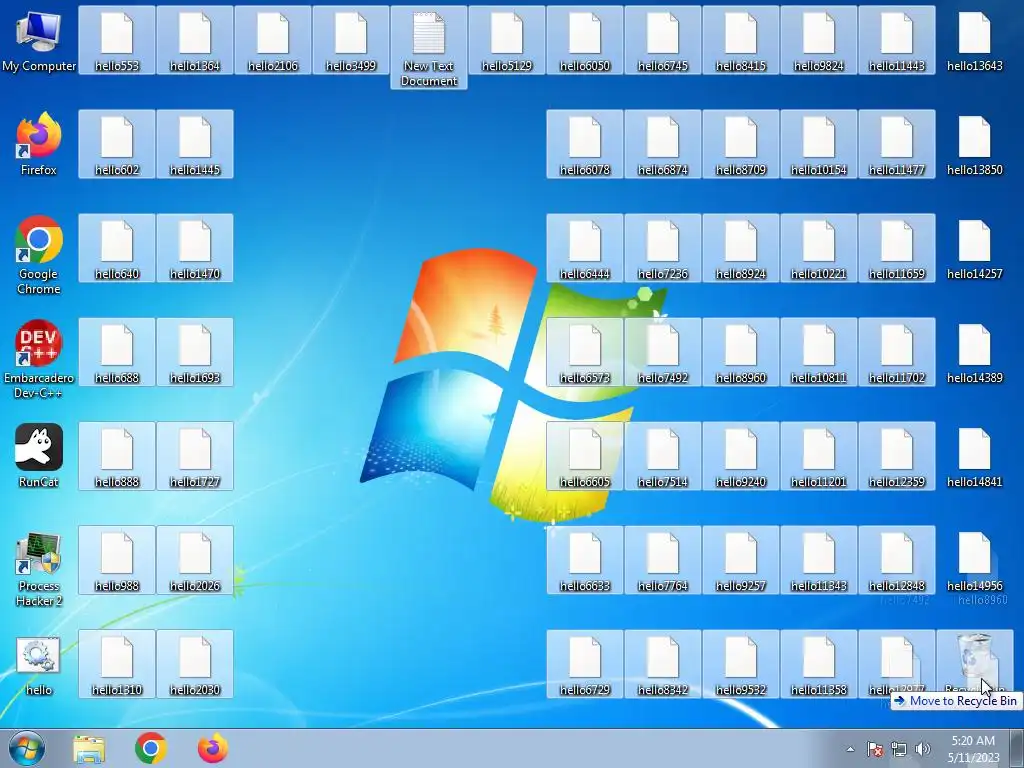This screenshot has width=1024, height=768.
Task: Select the hello6745 file icon
Action: 663,40
